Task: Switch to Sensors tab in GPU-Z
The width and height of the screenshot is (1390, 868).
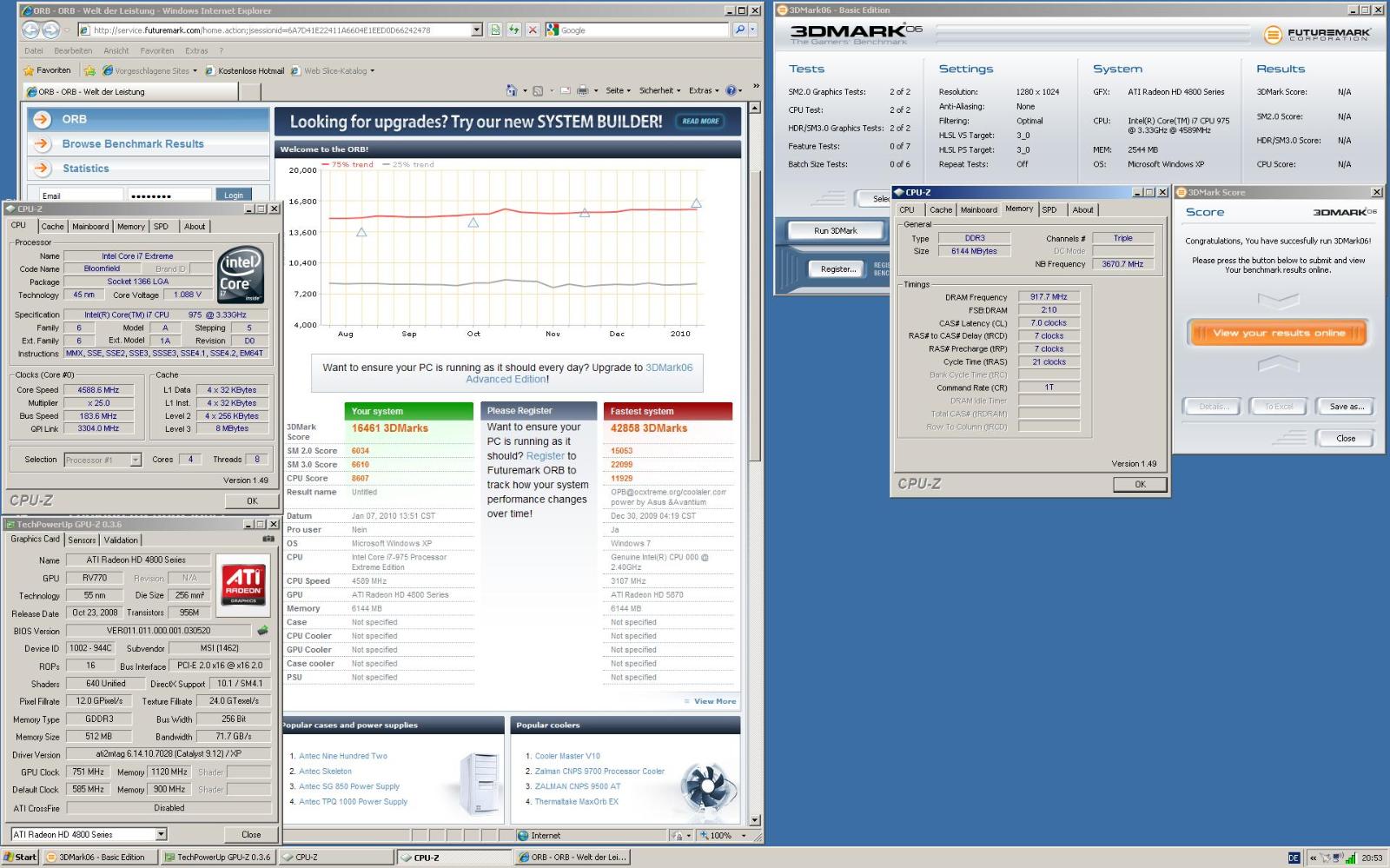Action: 83,540
